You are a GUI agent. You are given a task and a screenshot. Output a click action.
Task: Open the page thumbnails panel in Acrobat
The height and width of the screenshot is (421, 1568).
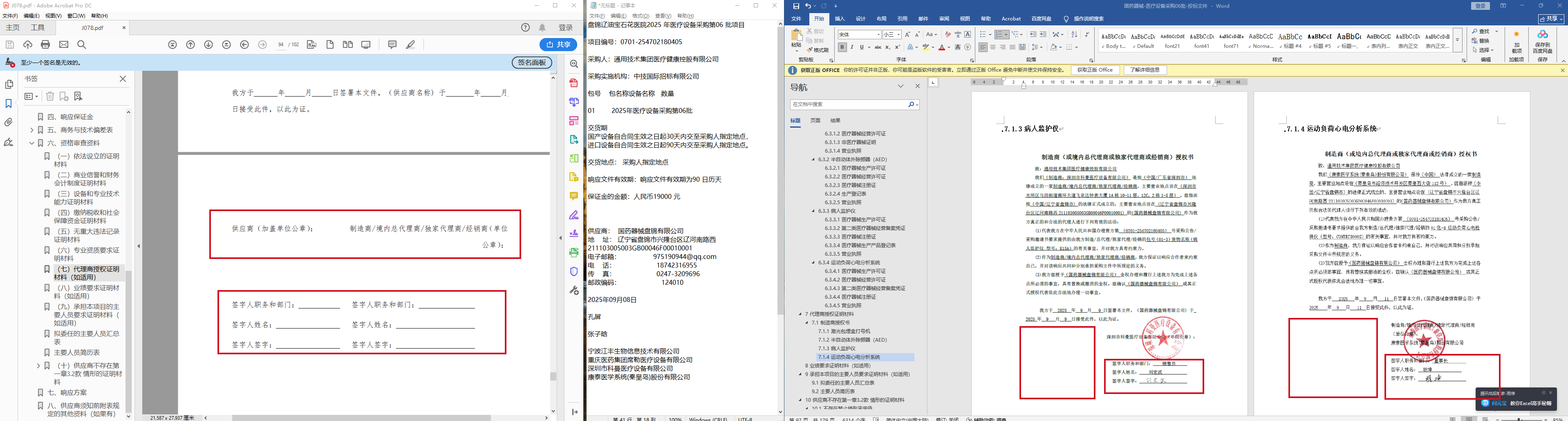[x=9, y=85]
